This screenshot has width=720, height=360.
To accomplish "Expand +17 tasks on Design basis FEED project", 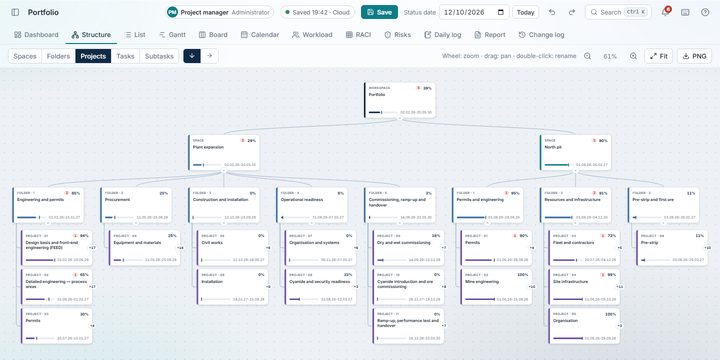I will [x=92, y=248].
